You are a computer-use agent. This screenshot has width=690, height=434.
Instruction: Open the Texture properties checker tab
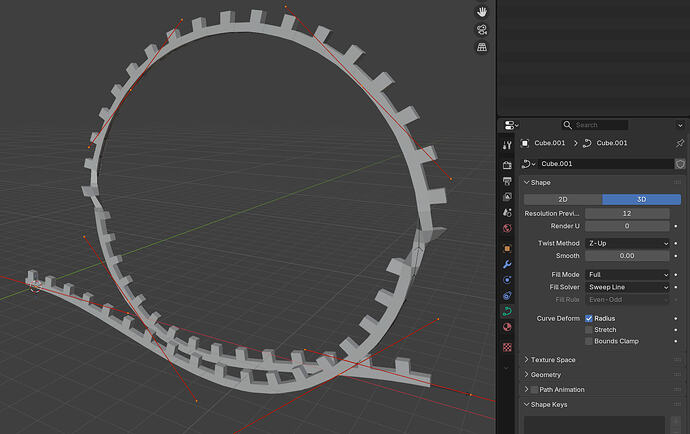pyautogui.click(x=507, y=347)
